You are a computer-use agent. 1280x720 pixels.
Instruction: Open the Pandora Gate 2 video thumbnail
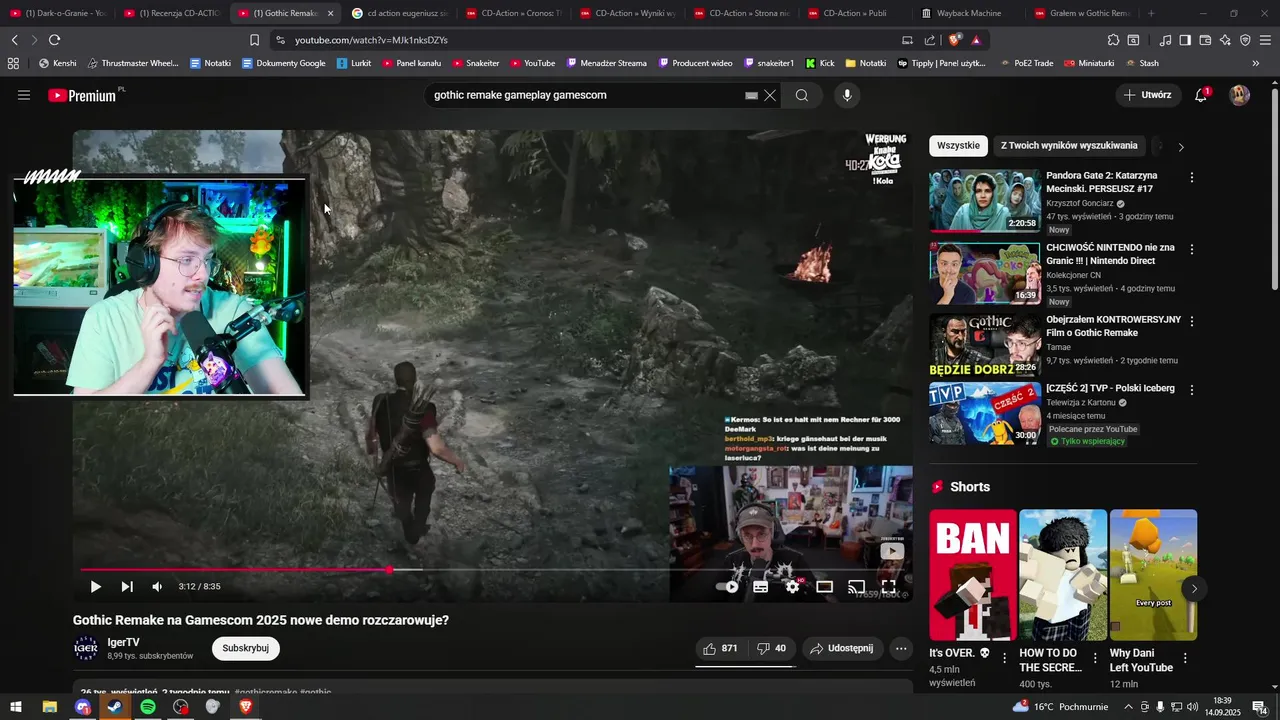point(985,201)
